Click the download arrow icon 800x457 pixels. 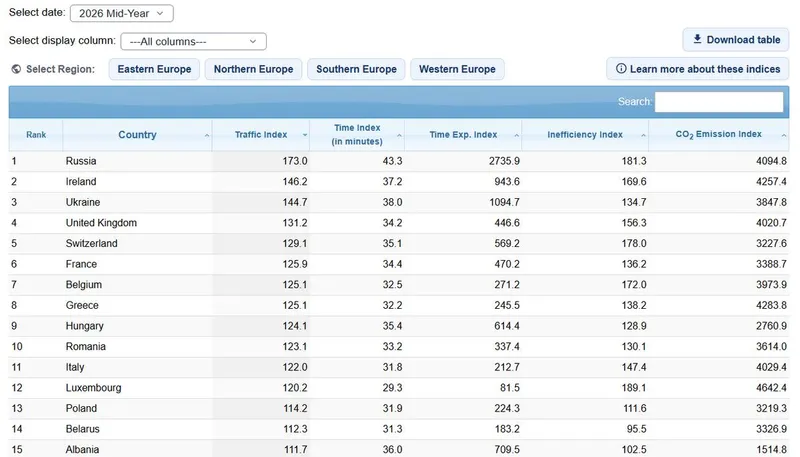pyautogui.click(x=697, y=39)
